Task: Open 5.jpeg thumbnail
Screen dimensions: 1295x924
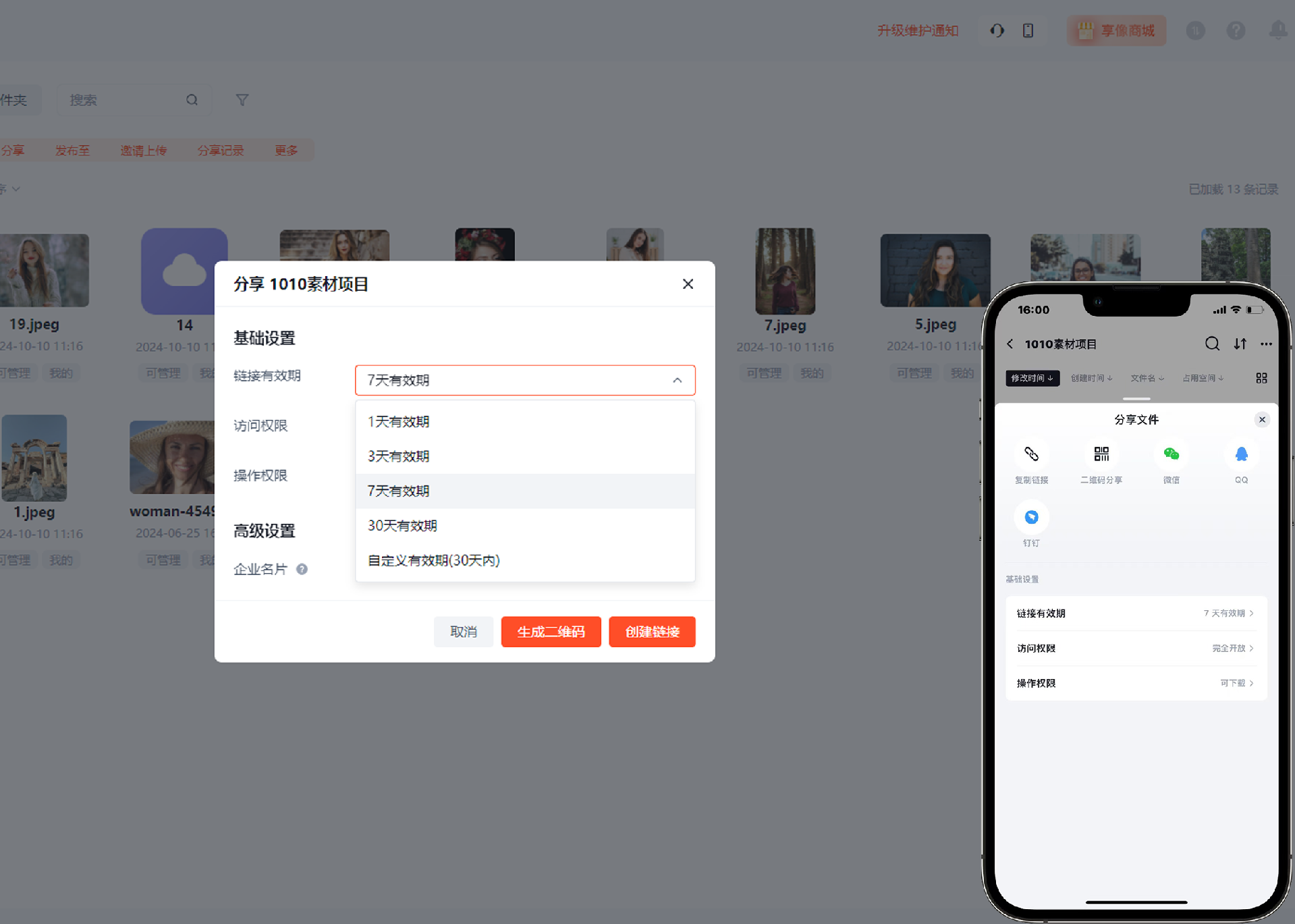Action: 935,270
